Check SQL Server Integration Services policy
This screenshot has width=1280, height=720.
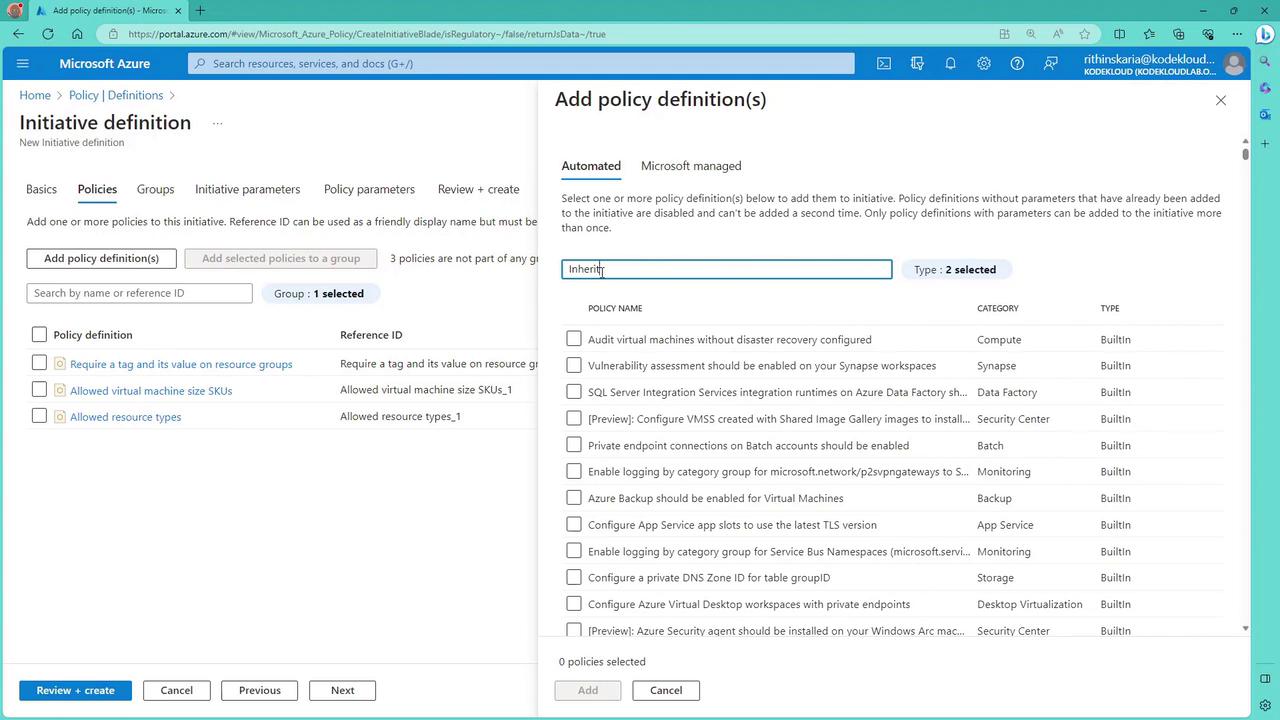tap(574, 392)
